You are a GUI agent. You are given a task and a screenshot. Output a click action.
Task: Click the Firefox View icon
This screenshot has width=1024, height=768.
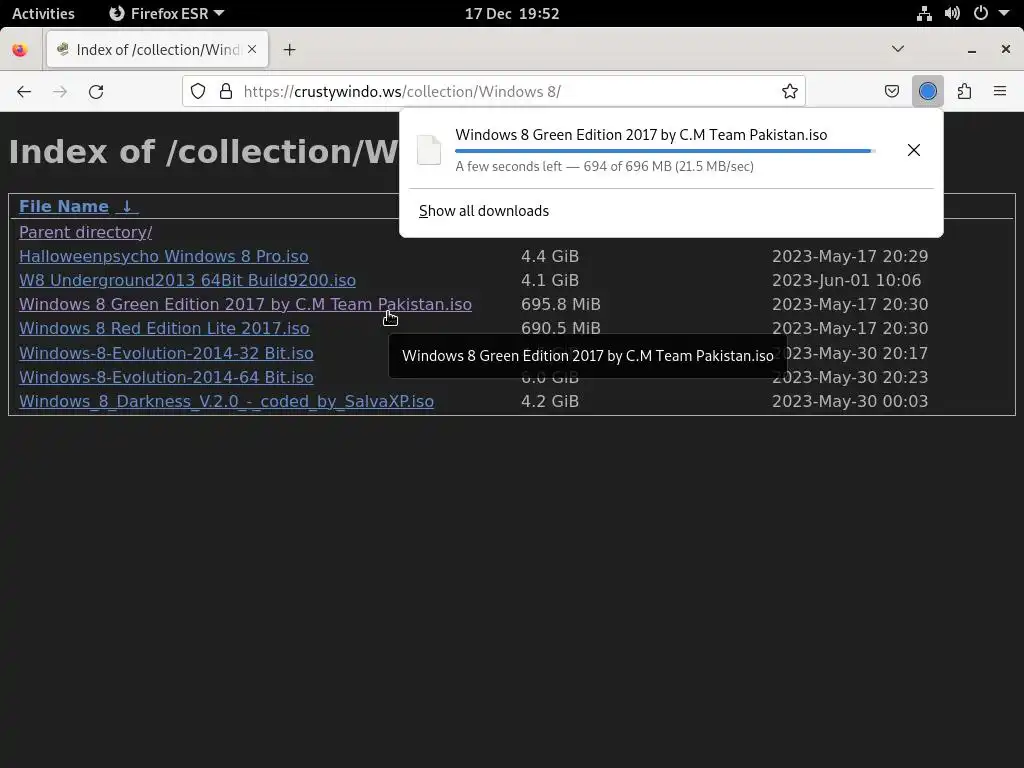20,50
